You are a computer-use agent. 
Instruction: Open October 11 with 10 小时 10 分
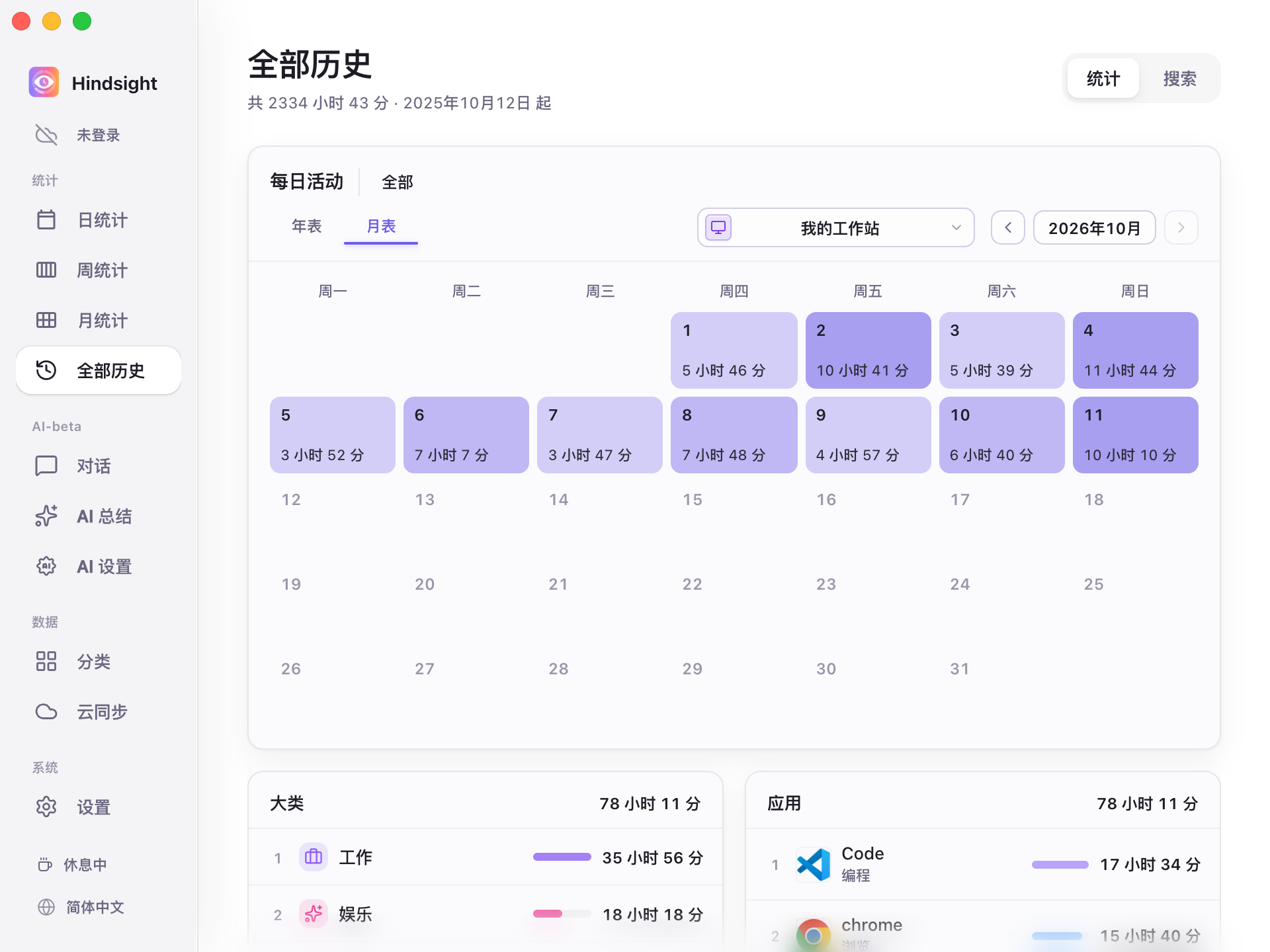(1136, 435)
